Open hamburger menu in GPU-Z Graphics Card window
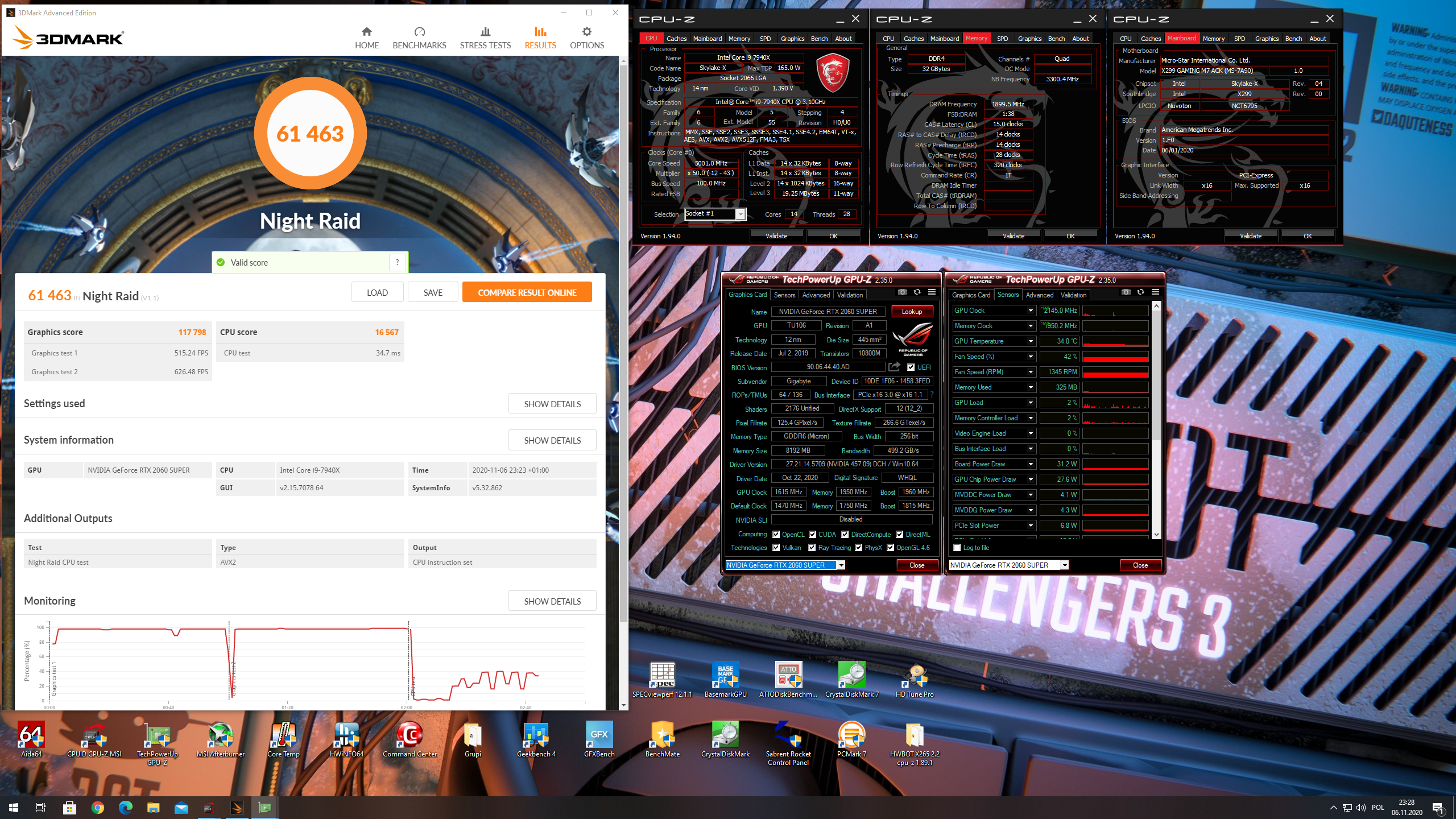Screen dimensions: 1456x819 [932, 292]
